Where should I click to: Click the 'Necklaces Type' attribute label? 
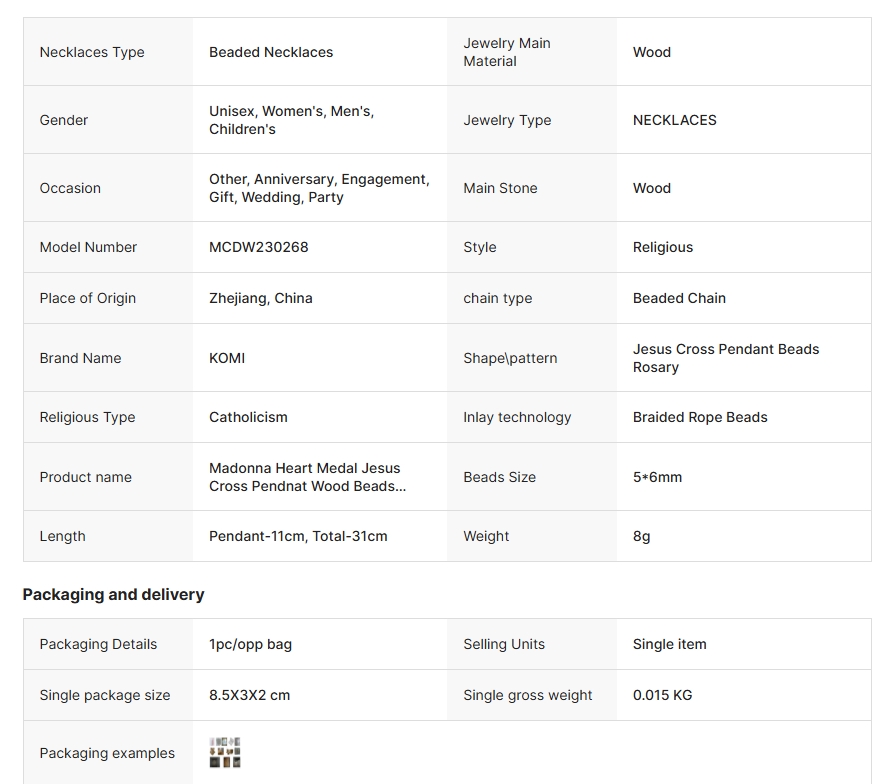point(92,52)
